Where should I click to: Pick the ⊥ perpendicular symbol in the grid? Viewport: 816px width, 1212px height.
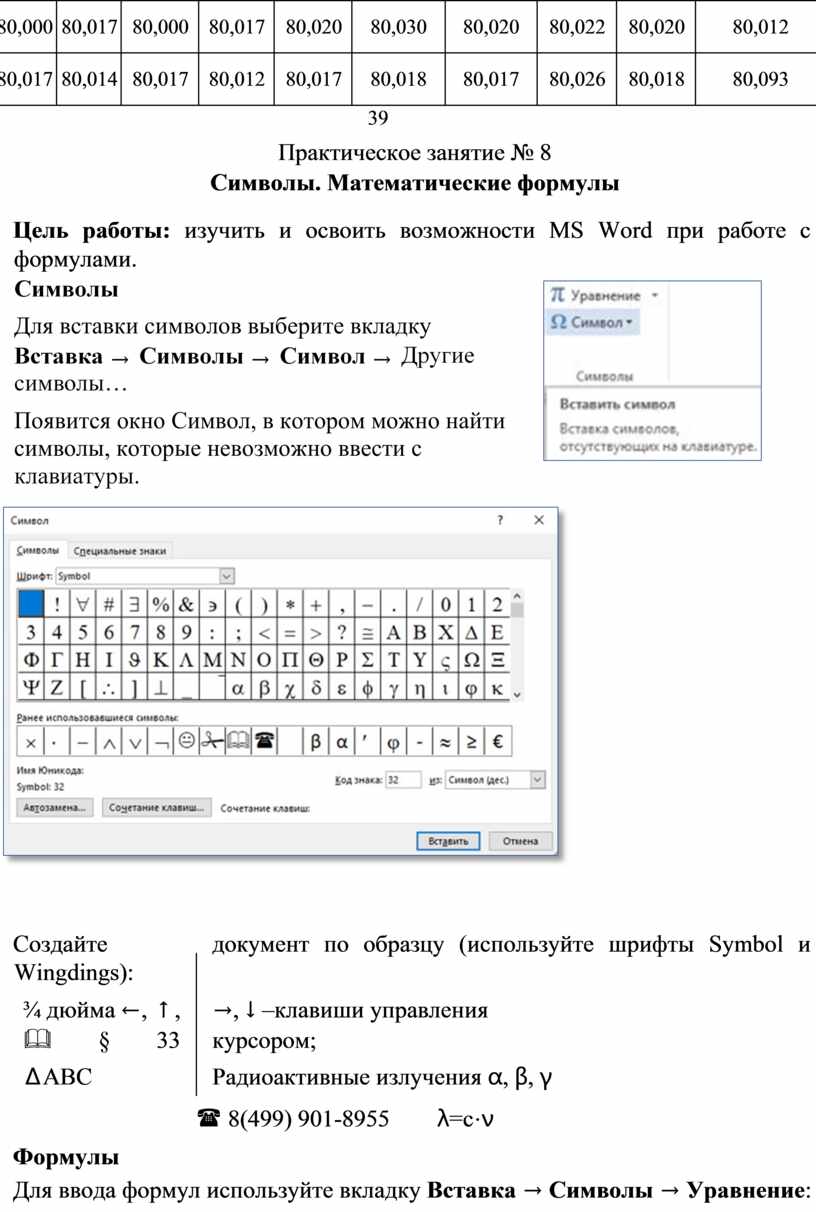point(161,688)
